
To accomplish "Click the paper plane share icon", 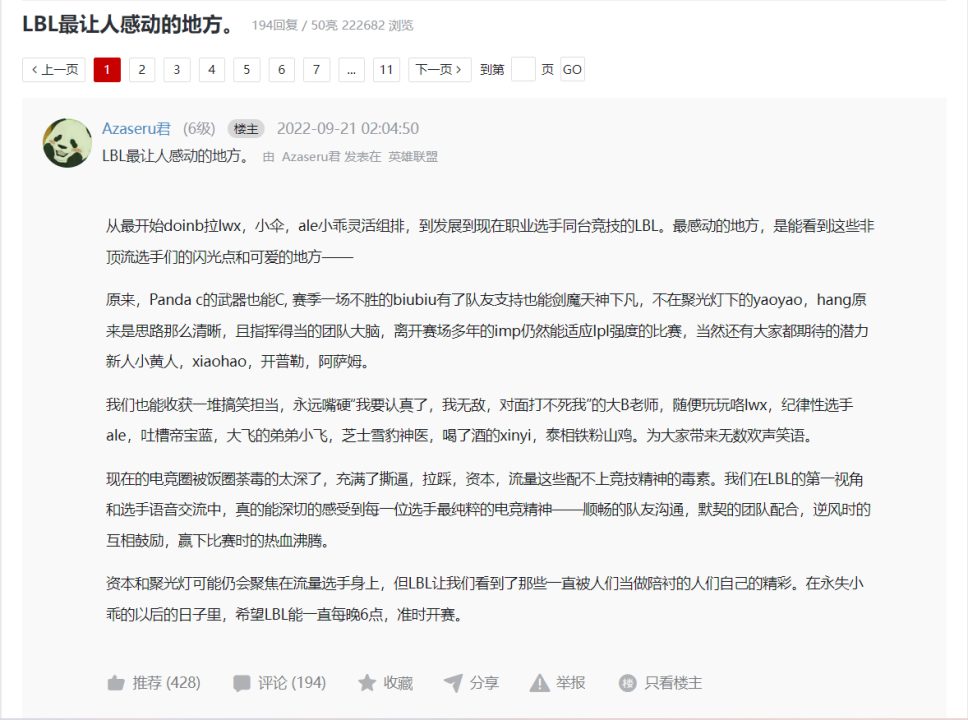I will (x=453, y=683).
